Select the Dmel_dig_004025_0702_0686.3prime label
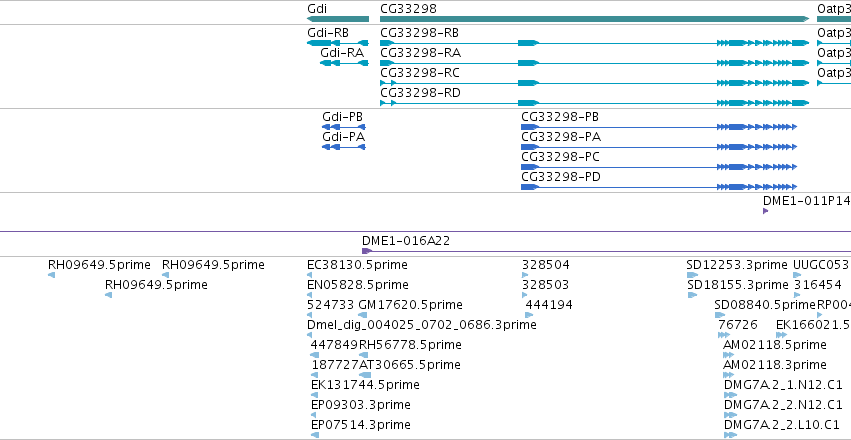The width and height of the screenshot is (851, 440). [422, 325]
